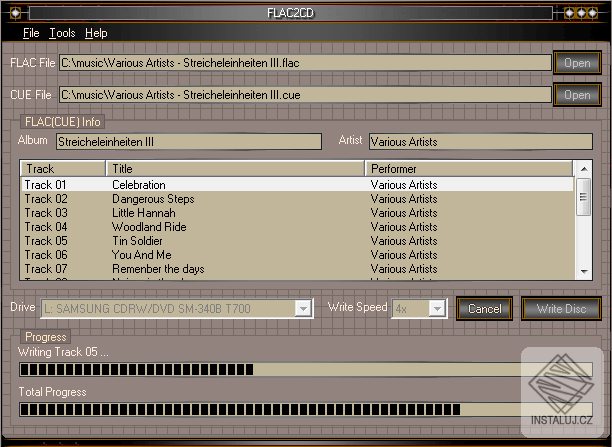Viewport: 612px width, 447px height.
Task: Click the Write Disc button
Action: click(561, 309)
